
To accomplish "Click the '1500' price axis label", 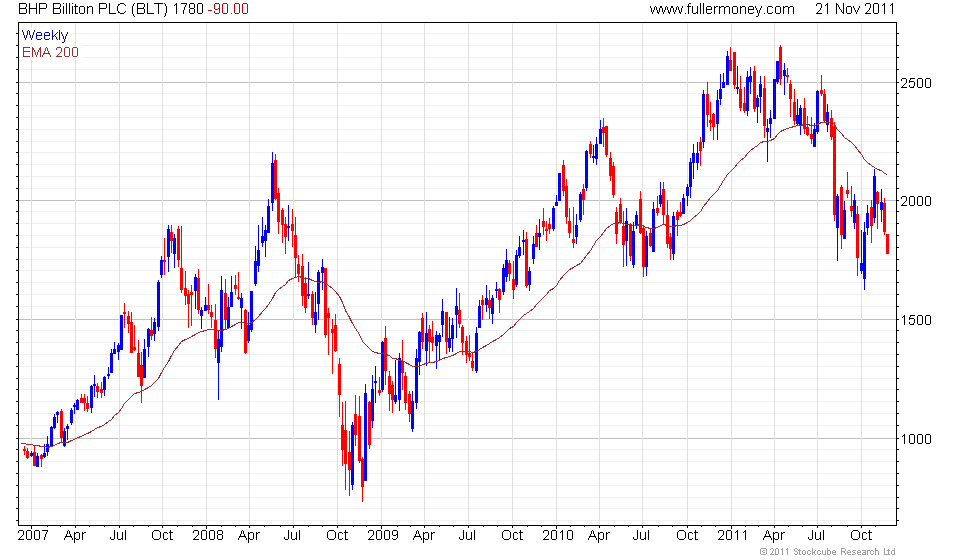I will coord(916,320).
